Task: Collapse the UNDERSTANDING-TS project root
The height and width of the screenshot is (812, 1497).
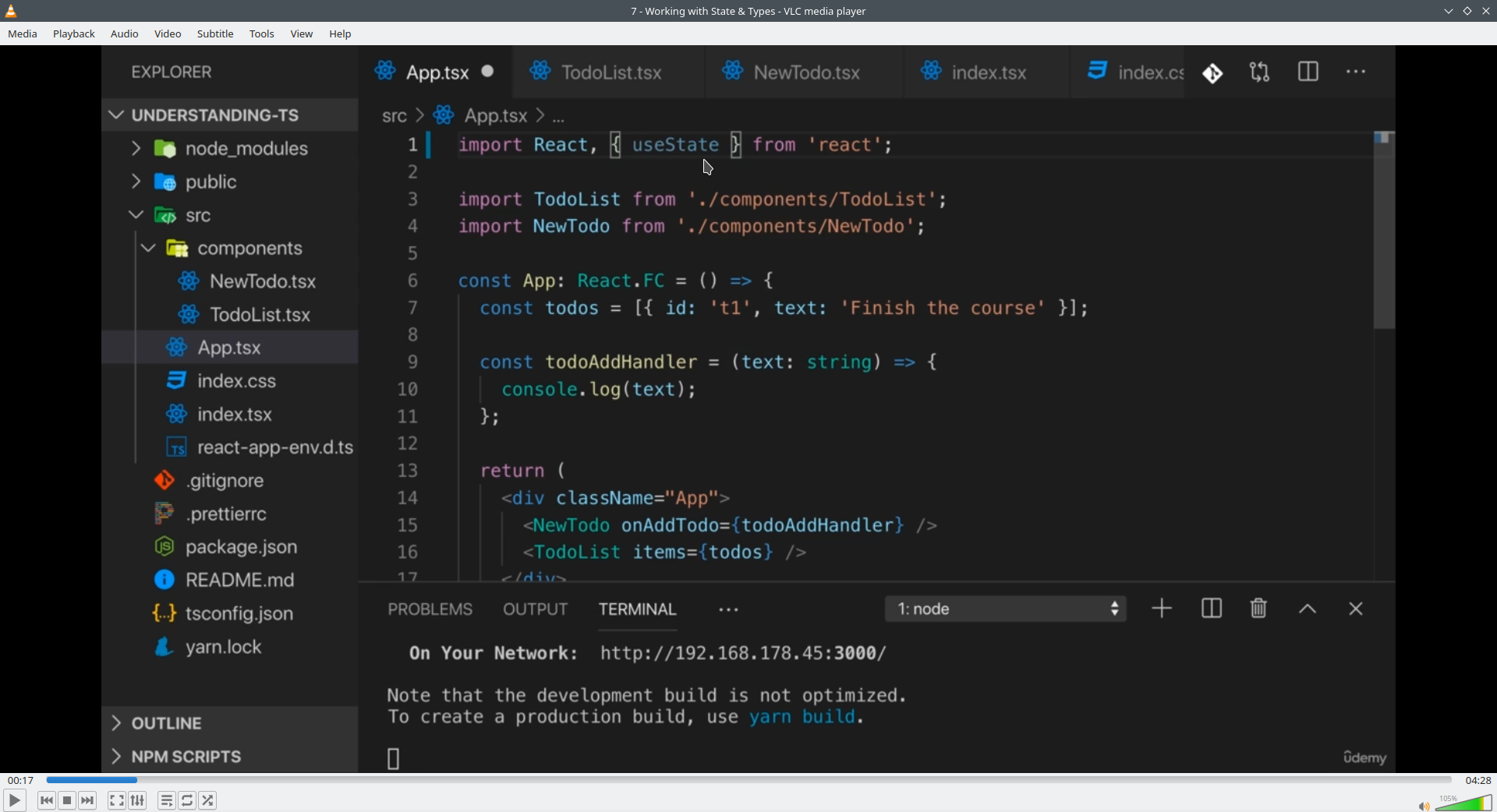Action: tap(230, 115)
